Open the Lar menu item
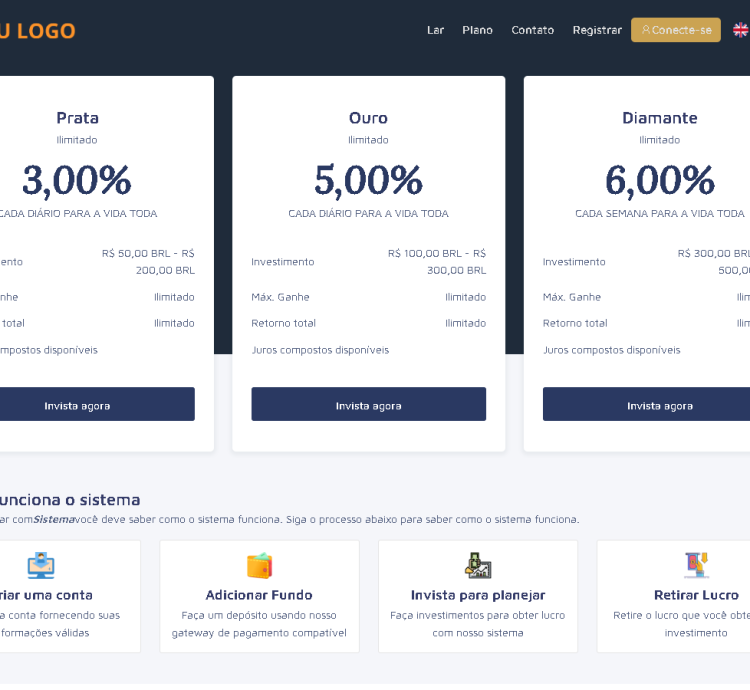 (435, 30)
